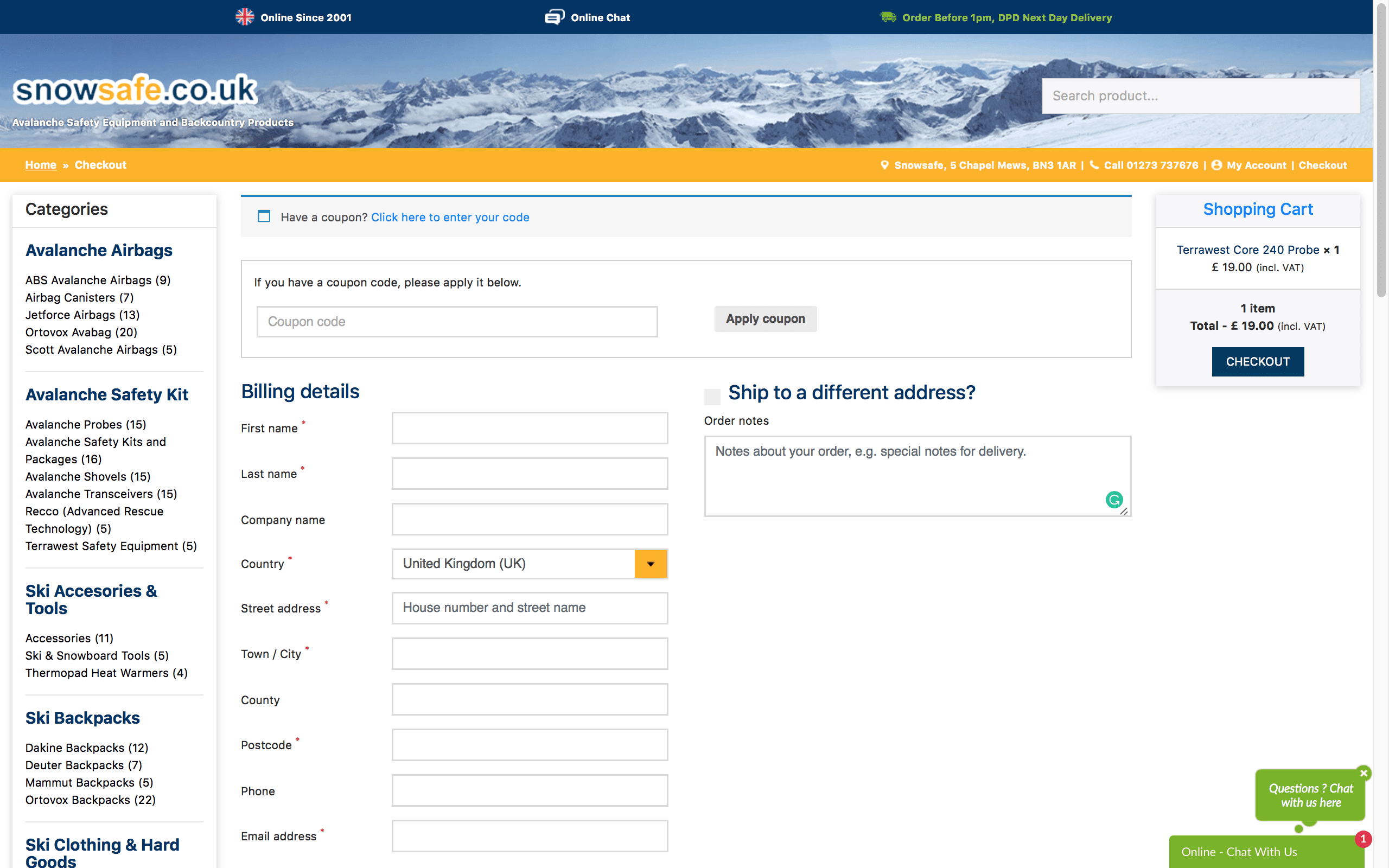Open Terrawest Safety Equipment (5)
Viewport: 1389px width, 868px height.
tap(111, 546)
